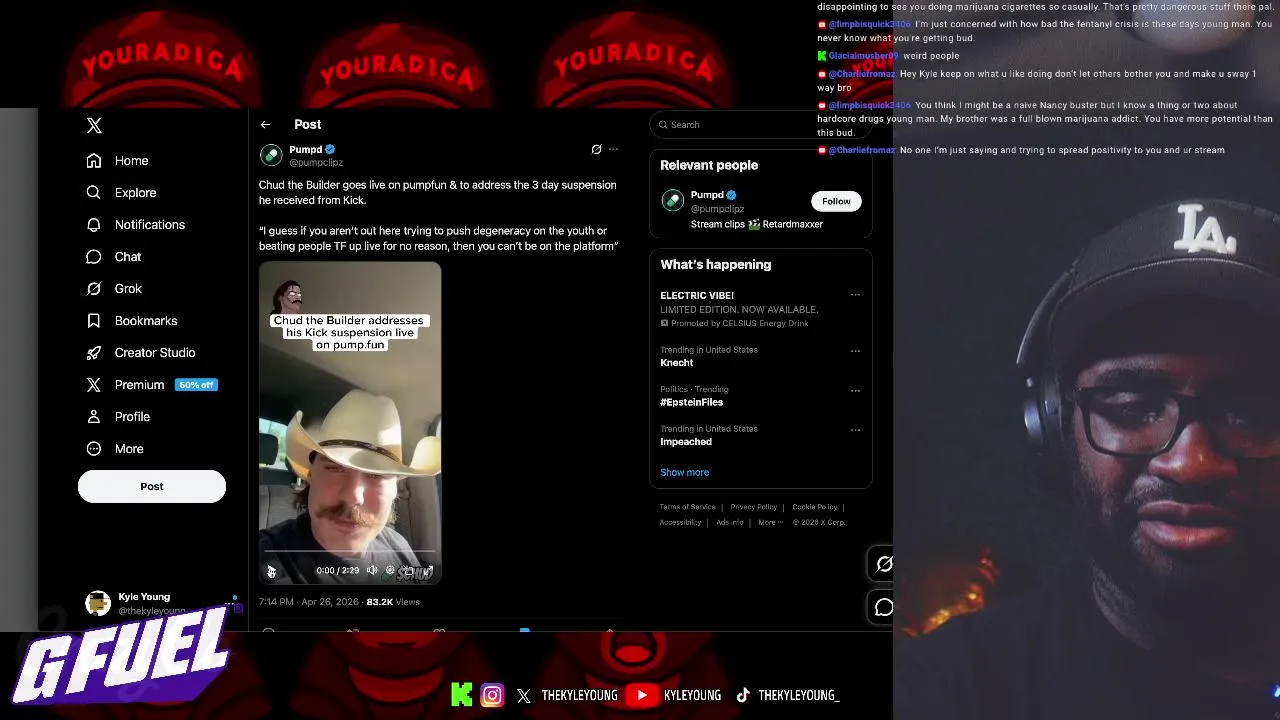Click the 50% off Premium badge

196,385
